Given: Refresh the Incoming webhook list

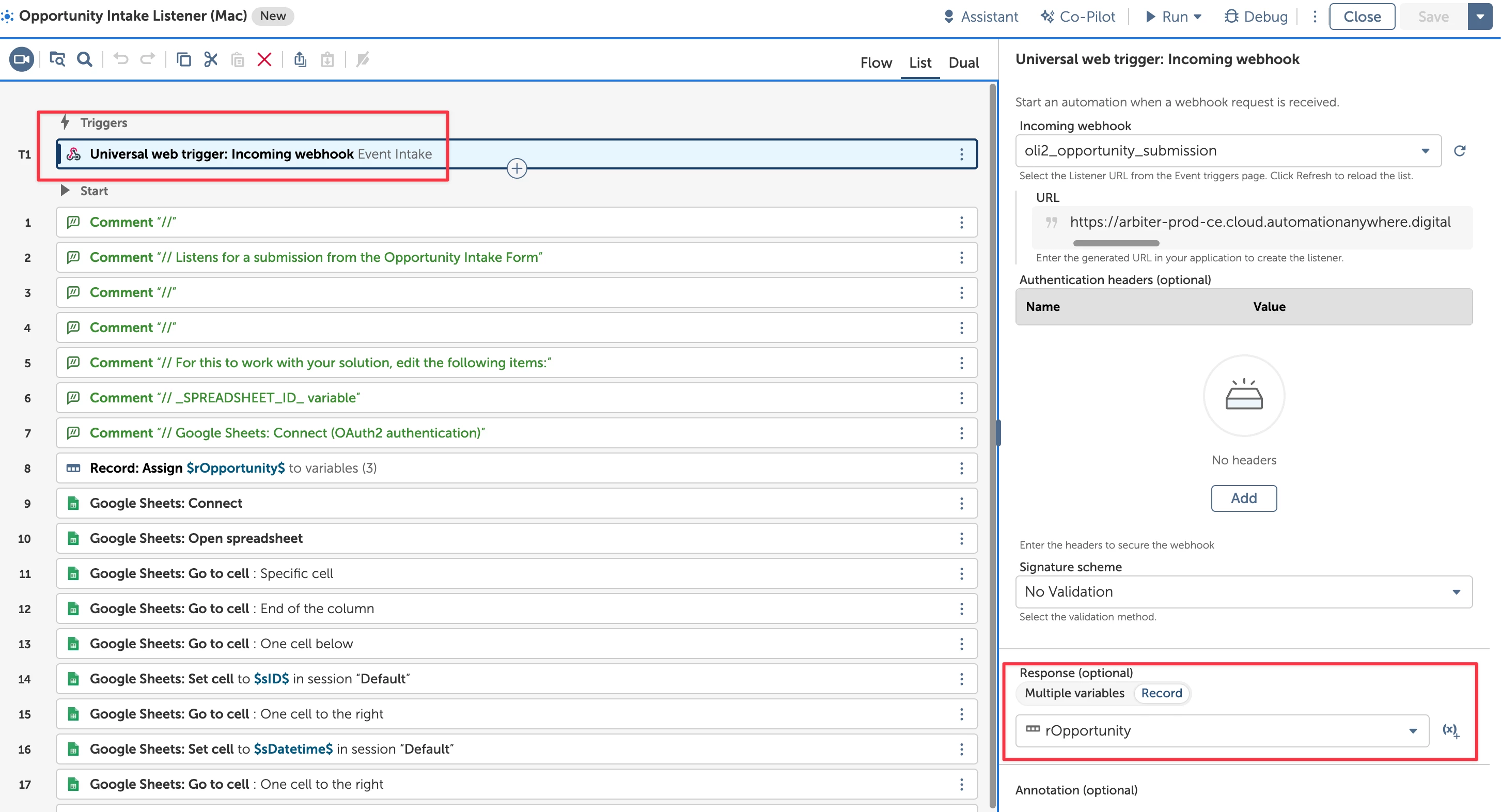Looking at the screenshot, I should click(x=1460, y=151).
